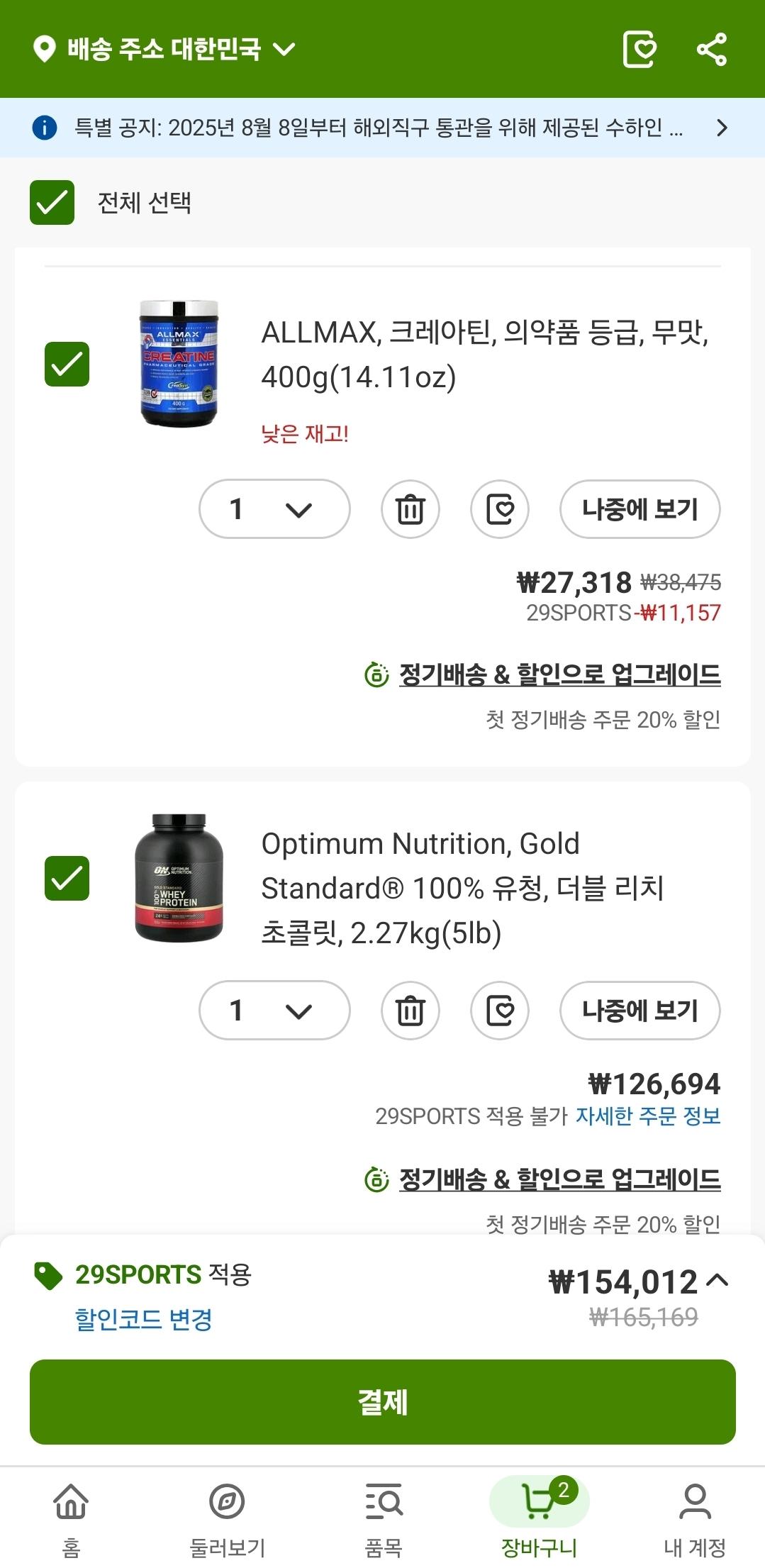The width and height of the screenshot is (765, 1568).
Task: Open the ALLMAX creatine product thumbnail
Action: click(x=179, y=364)
